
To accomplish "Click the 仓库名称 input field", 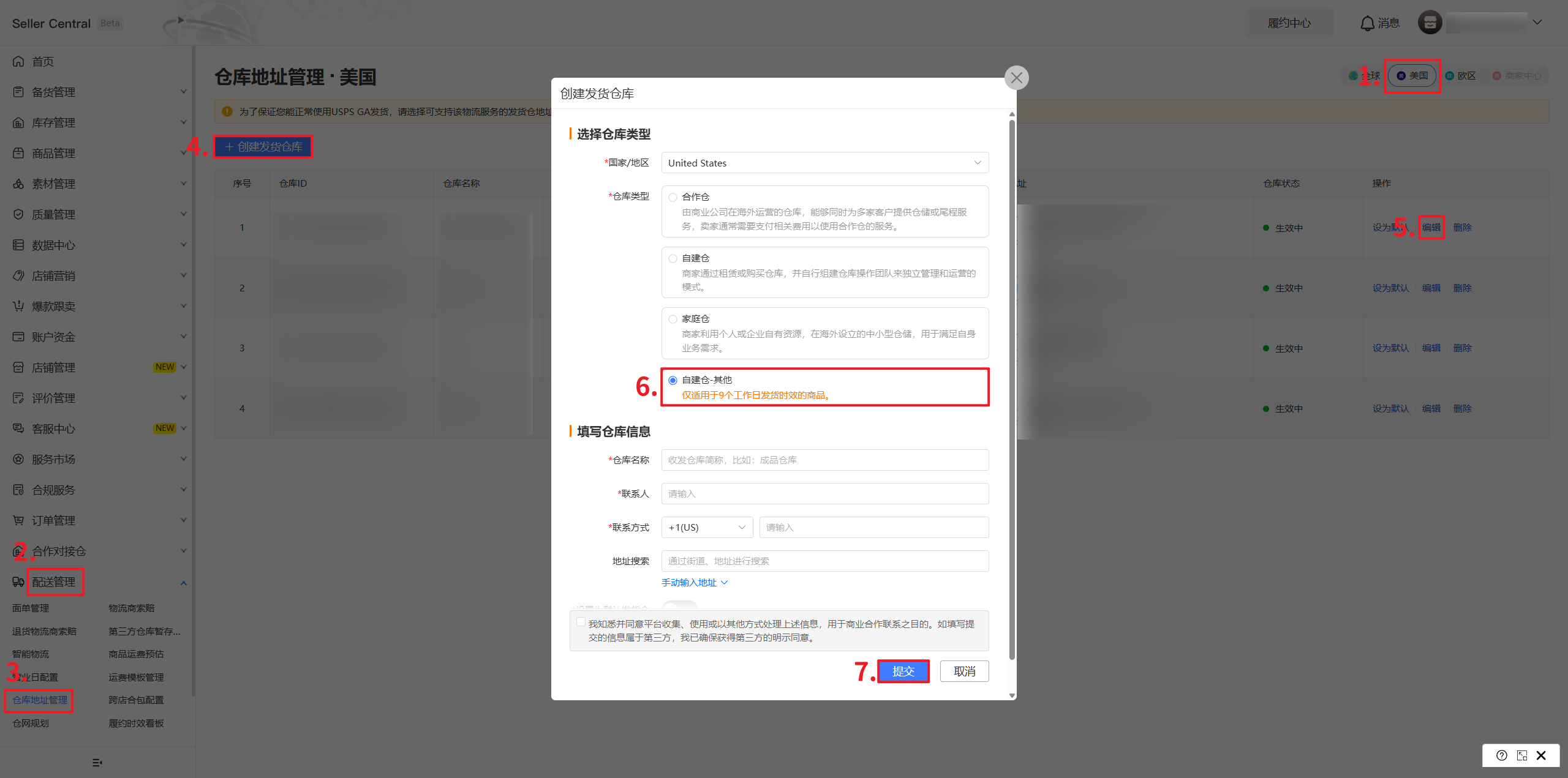I will coord(824,460).
